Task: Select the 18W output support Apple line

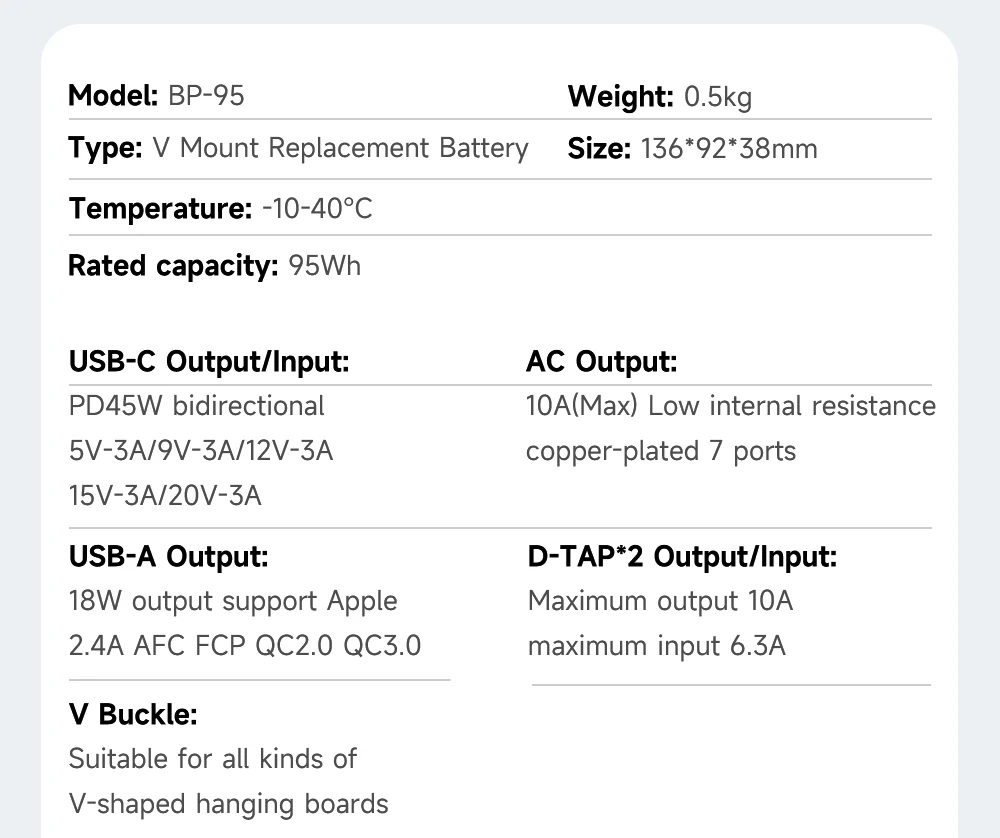Action: (233, 601)
